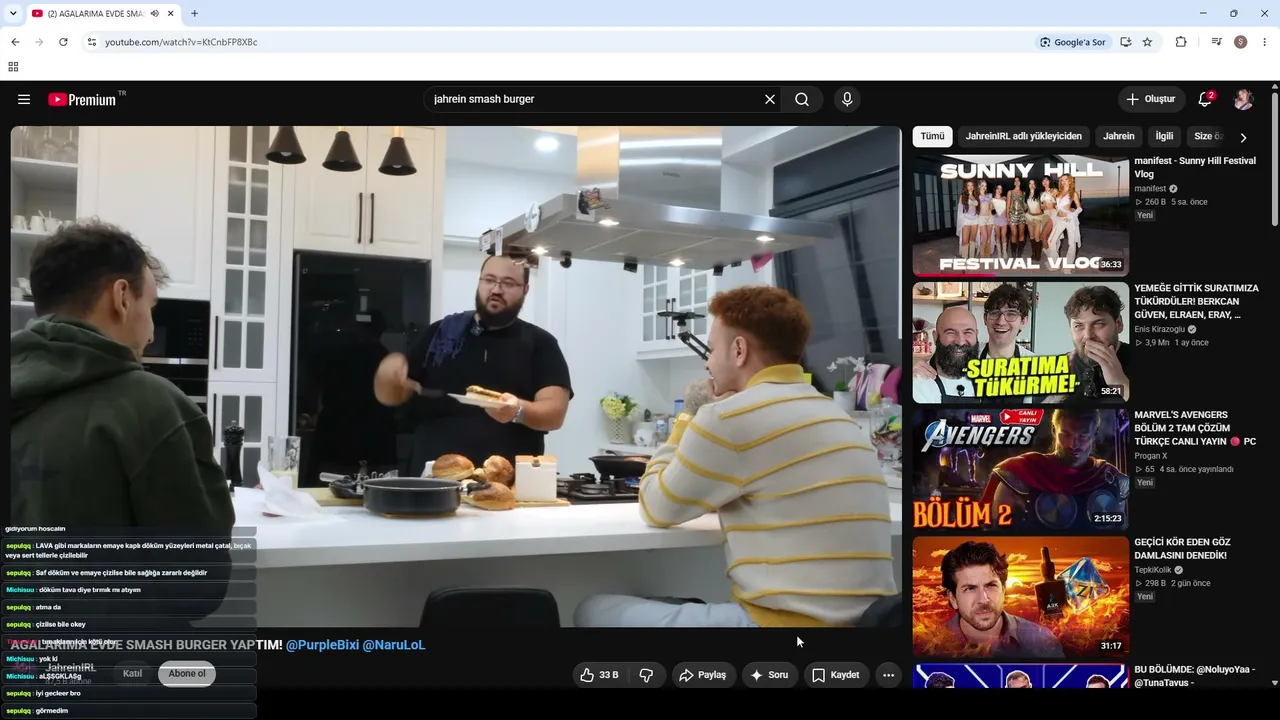Mute the tab via speaker icon
Image resolution: width=1280 pixels, height=720 pixels.
pos(154,14)
